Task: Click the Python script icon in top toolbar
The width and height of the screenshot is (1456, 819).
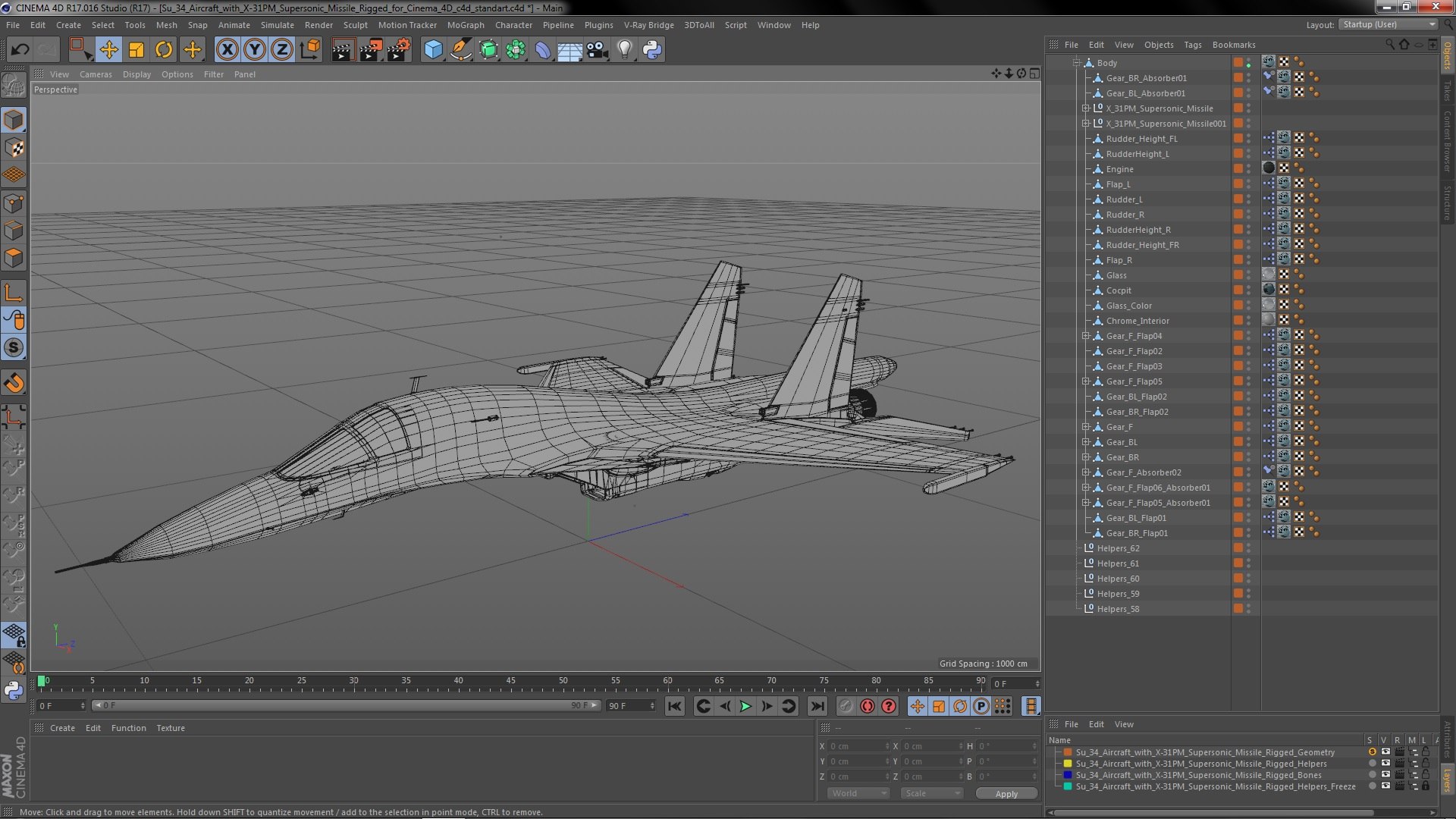Action: click(652, 50)
